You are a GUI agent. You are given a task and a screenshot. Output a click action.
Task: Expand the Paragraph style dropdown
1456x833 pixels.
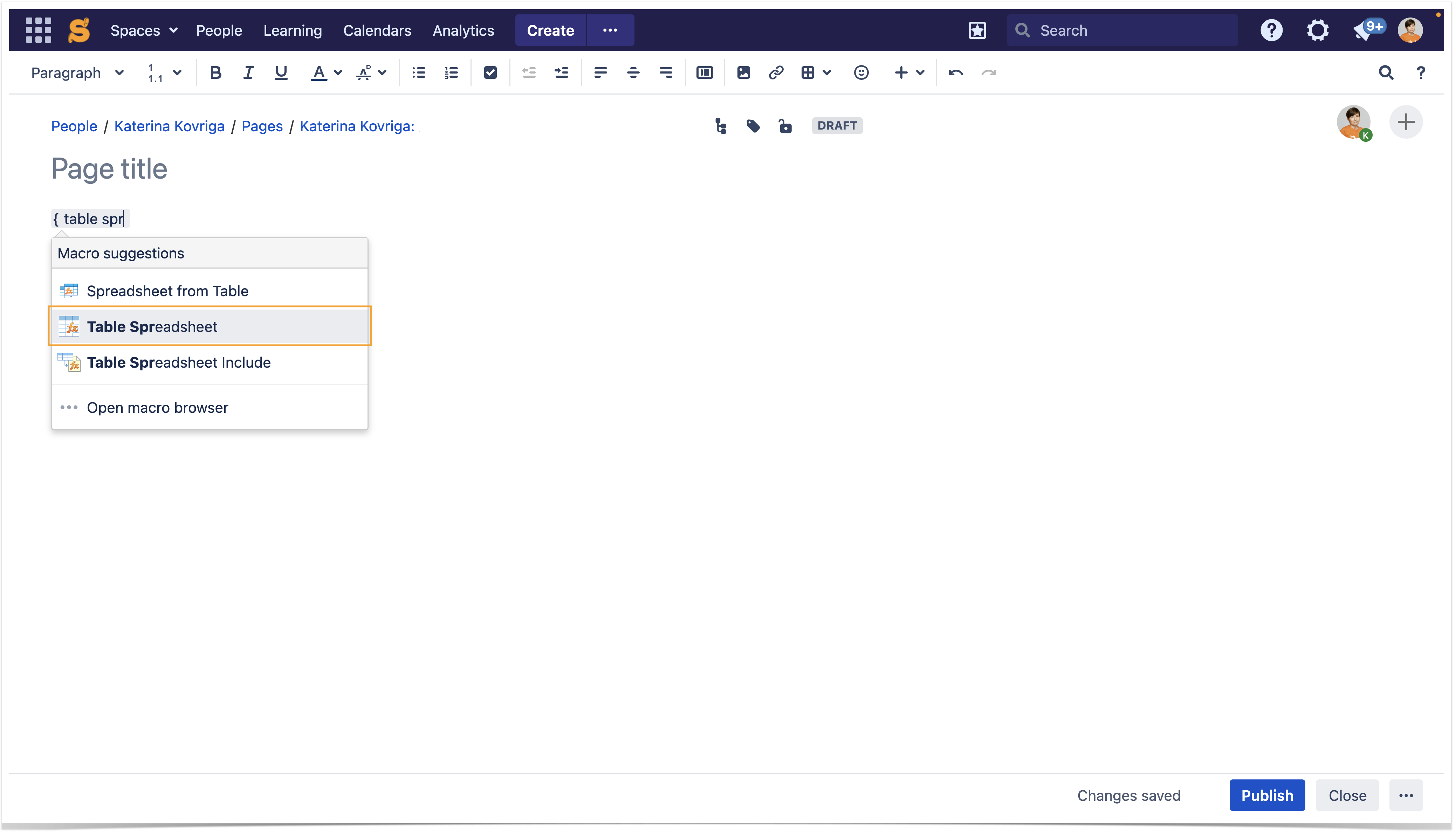[x=77, y=73]
